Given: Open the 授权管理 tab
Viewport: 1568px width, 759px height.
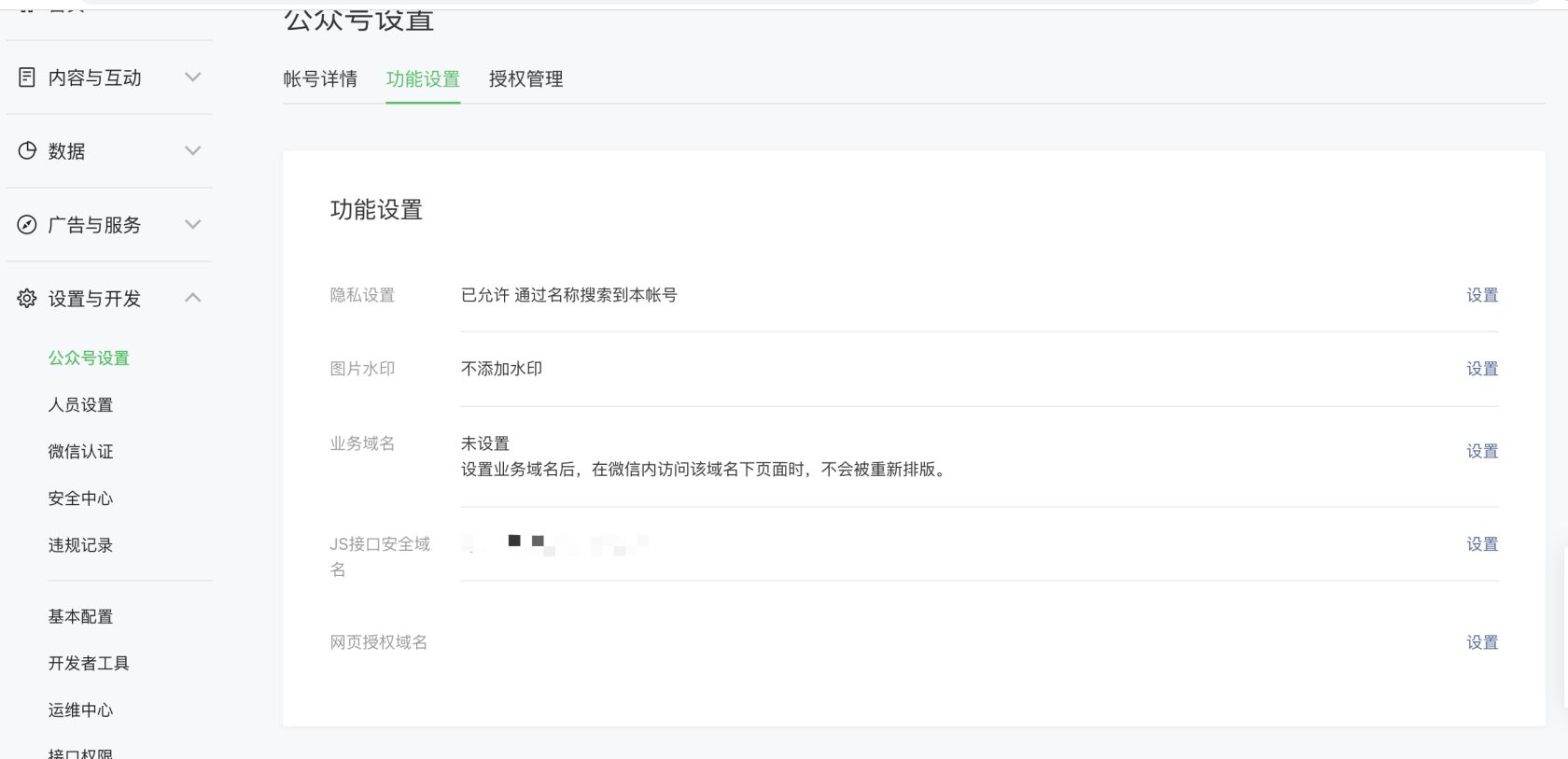Looking at the screenshot, I should (x=525, y=79).
